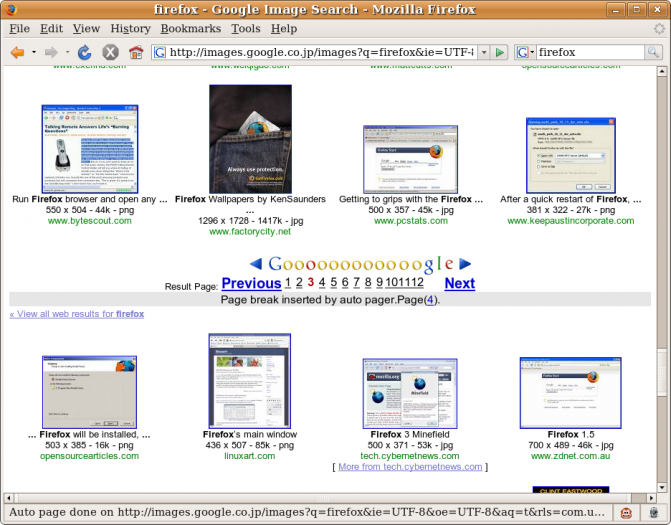Open Firefox's main window thumbnail
The image size is (671, 525).
tap(249, 381)
